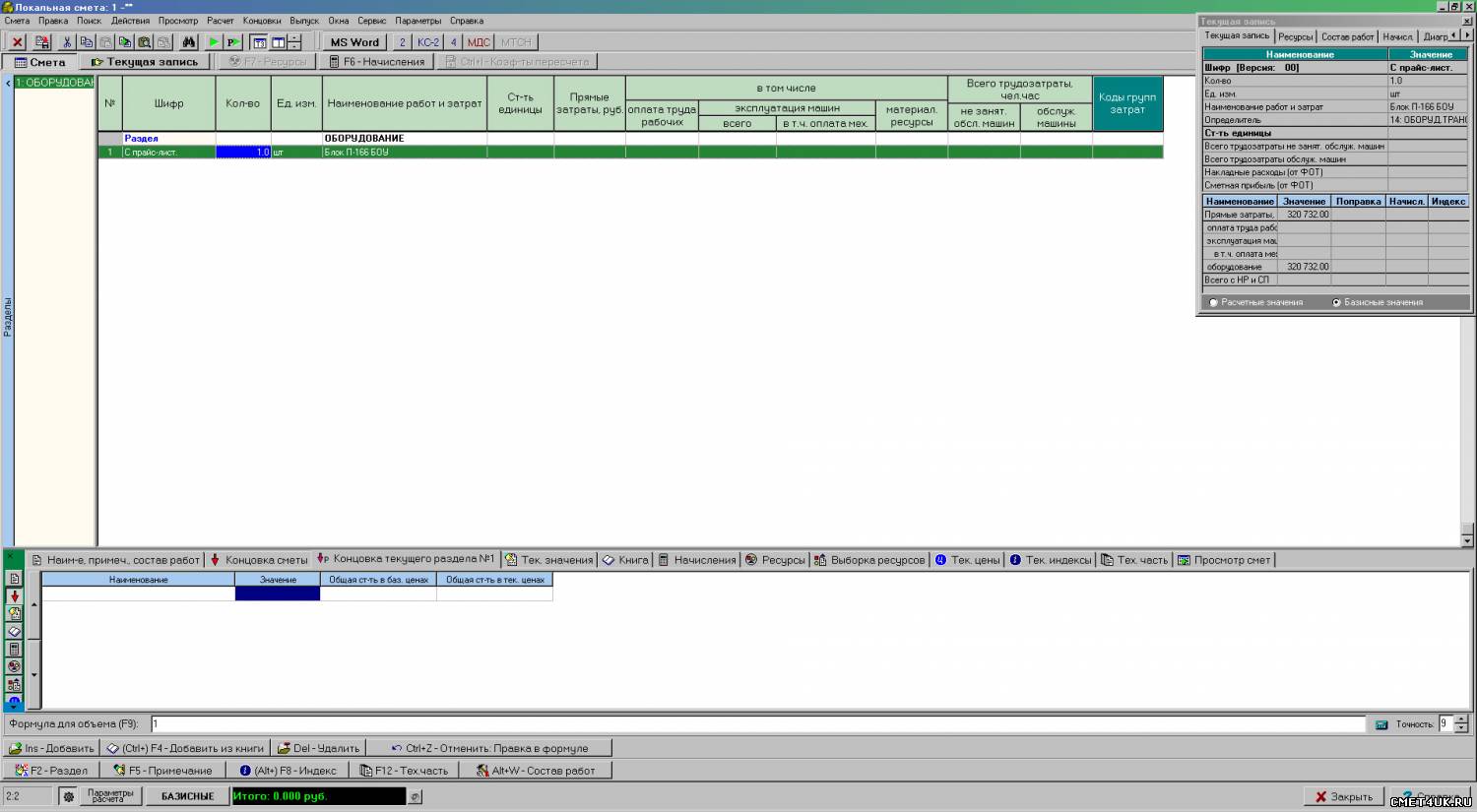The height and width of the screenshot is (812, 1477).
Task: Select the 1: ОБОРУДОВАНИЕ section tree item
Action: (x=54, y=83)
